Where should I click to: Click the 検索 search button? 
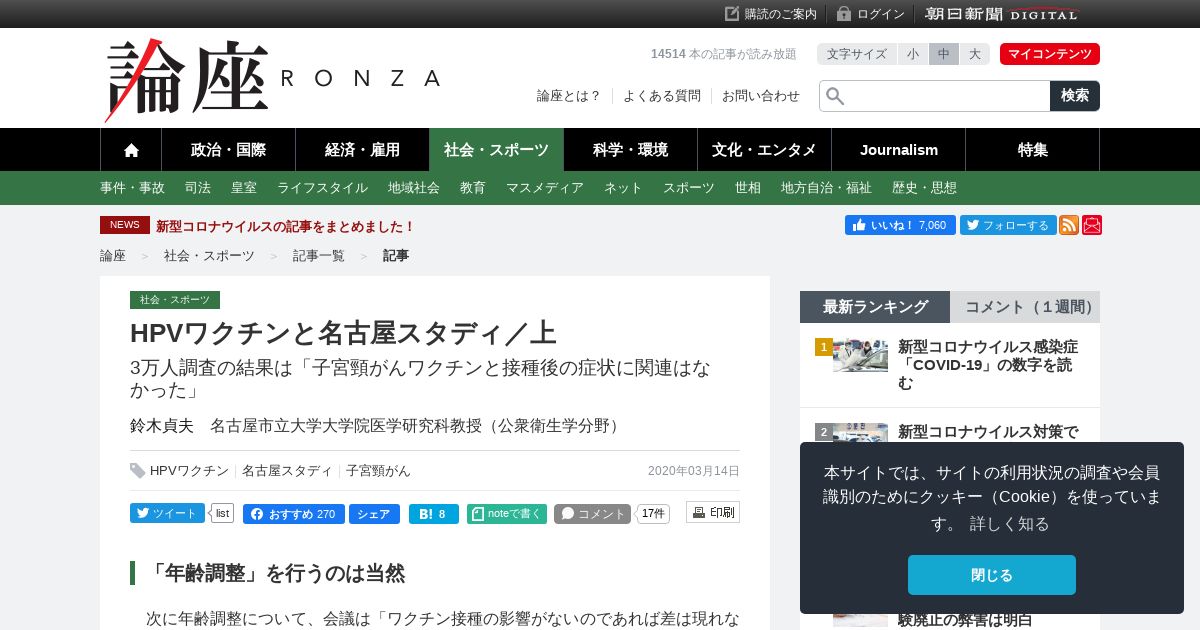[1075, 96]
